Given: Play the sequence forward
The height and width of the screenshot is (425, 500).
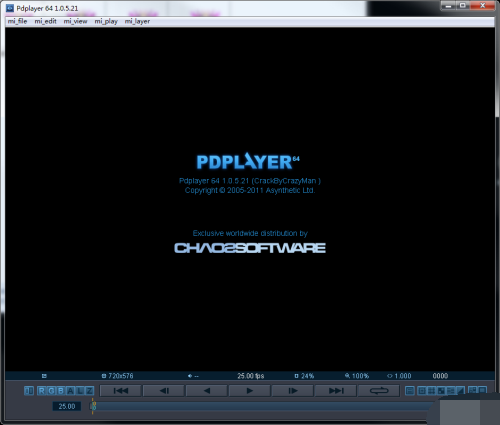Looking at the screenshot, I should click(249, 391).
